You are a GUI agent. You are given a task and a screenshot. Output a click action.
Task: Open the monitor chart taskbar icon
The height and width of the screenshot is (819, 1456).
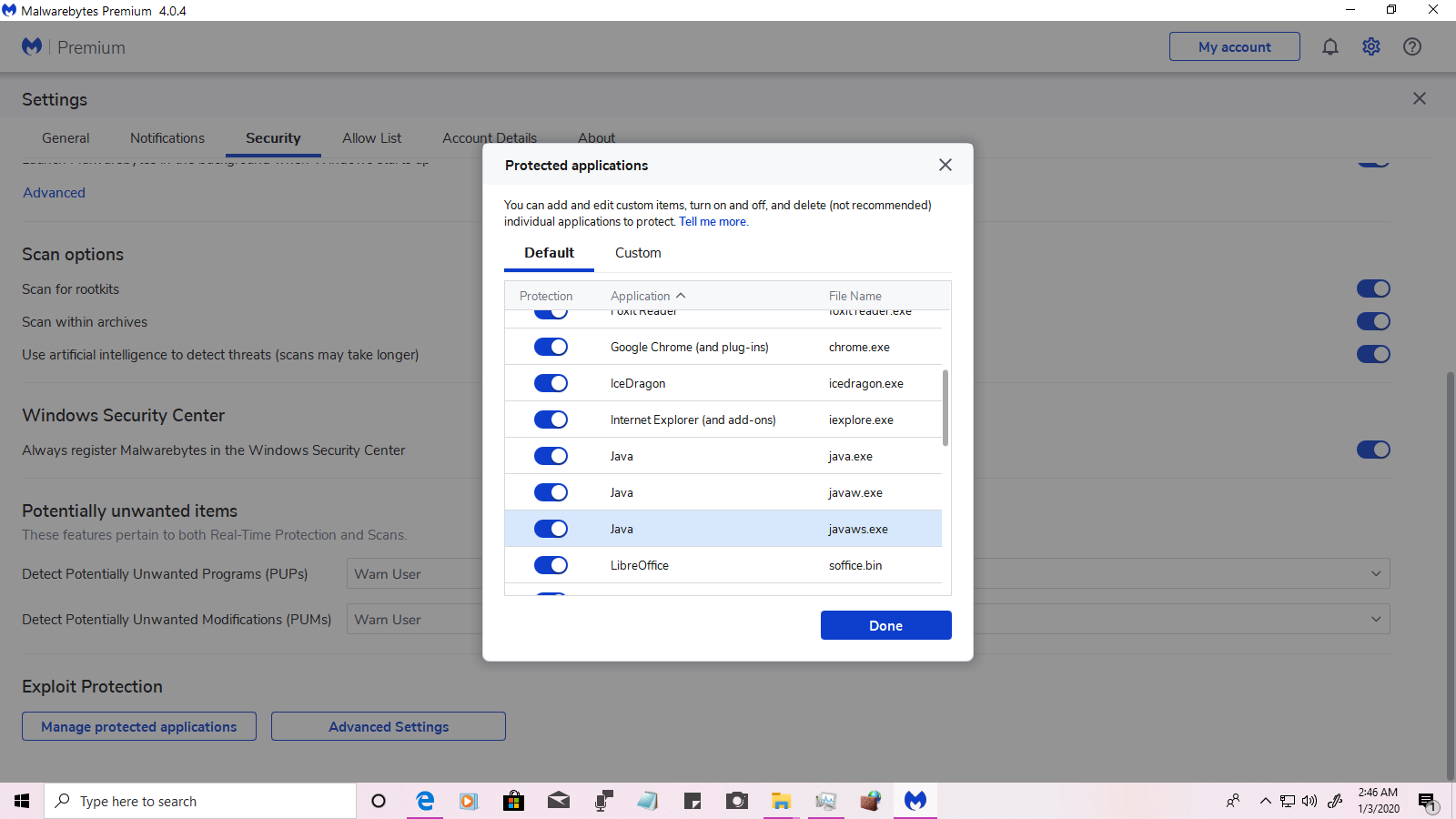click(825, 801)
